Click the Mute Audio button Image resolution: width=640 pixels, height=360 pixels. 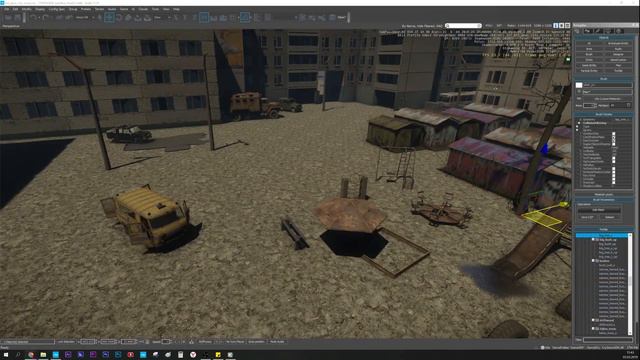(278, 342)
